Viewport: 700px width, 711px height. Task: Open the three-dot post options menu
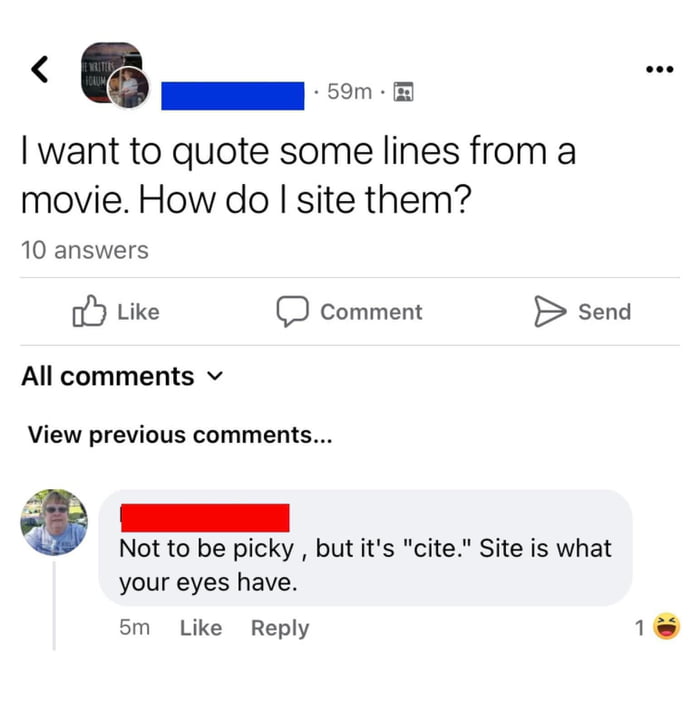click(x=657, y=71)
